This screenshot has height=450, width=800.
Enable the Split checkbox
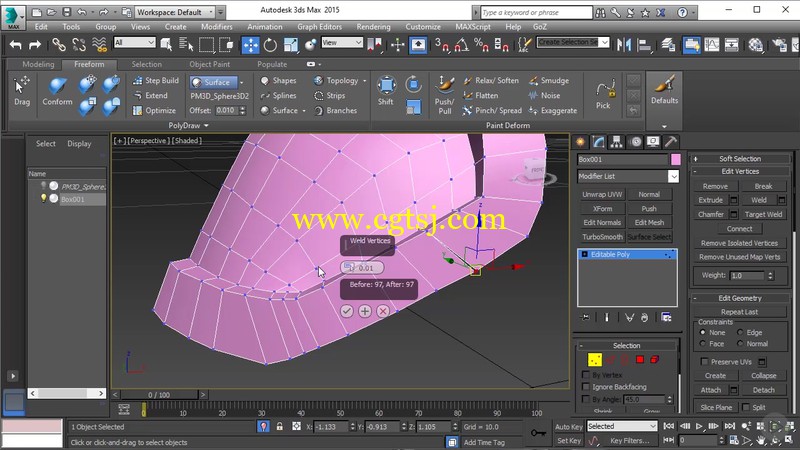[x=746, y=407]
